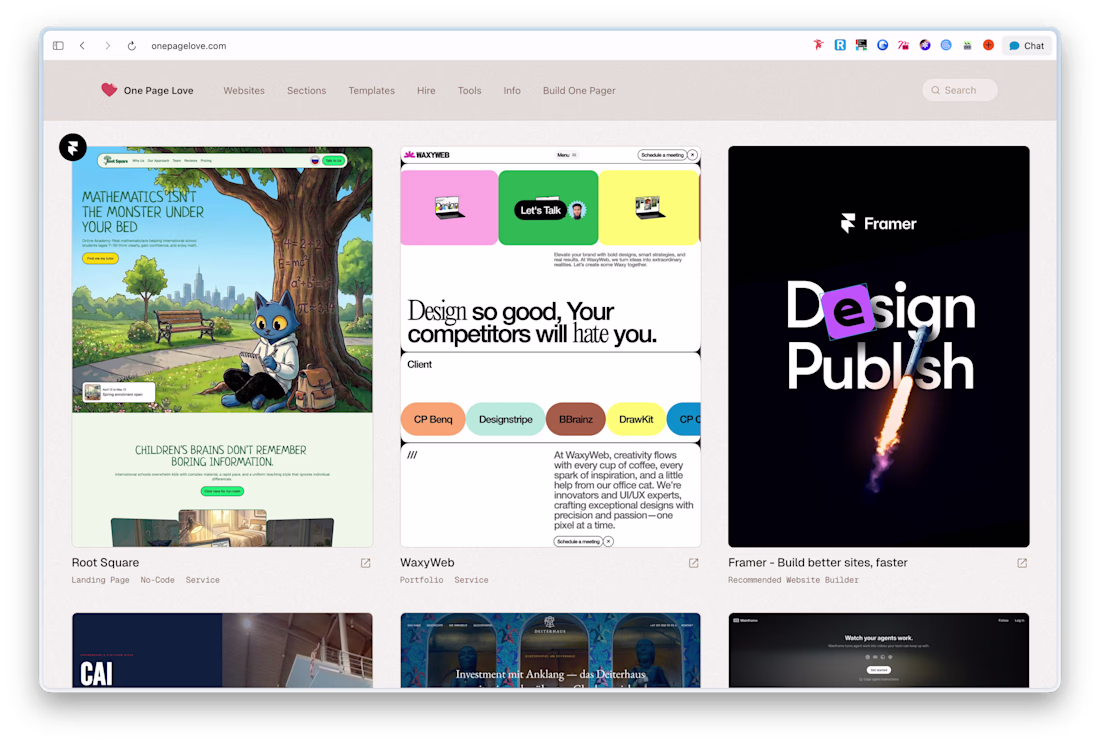
Task: Click Recommended Website Builder label
Action: point(793,580)
